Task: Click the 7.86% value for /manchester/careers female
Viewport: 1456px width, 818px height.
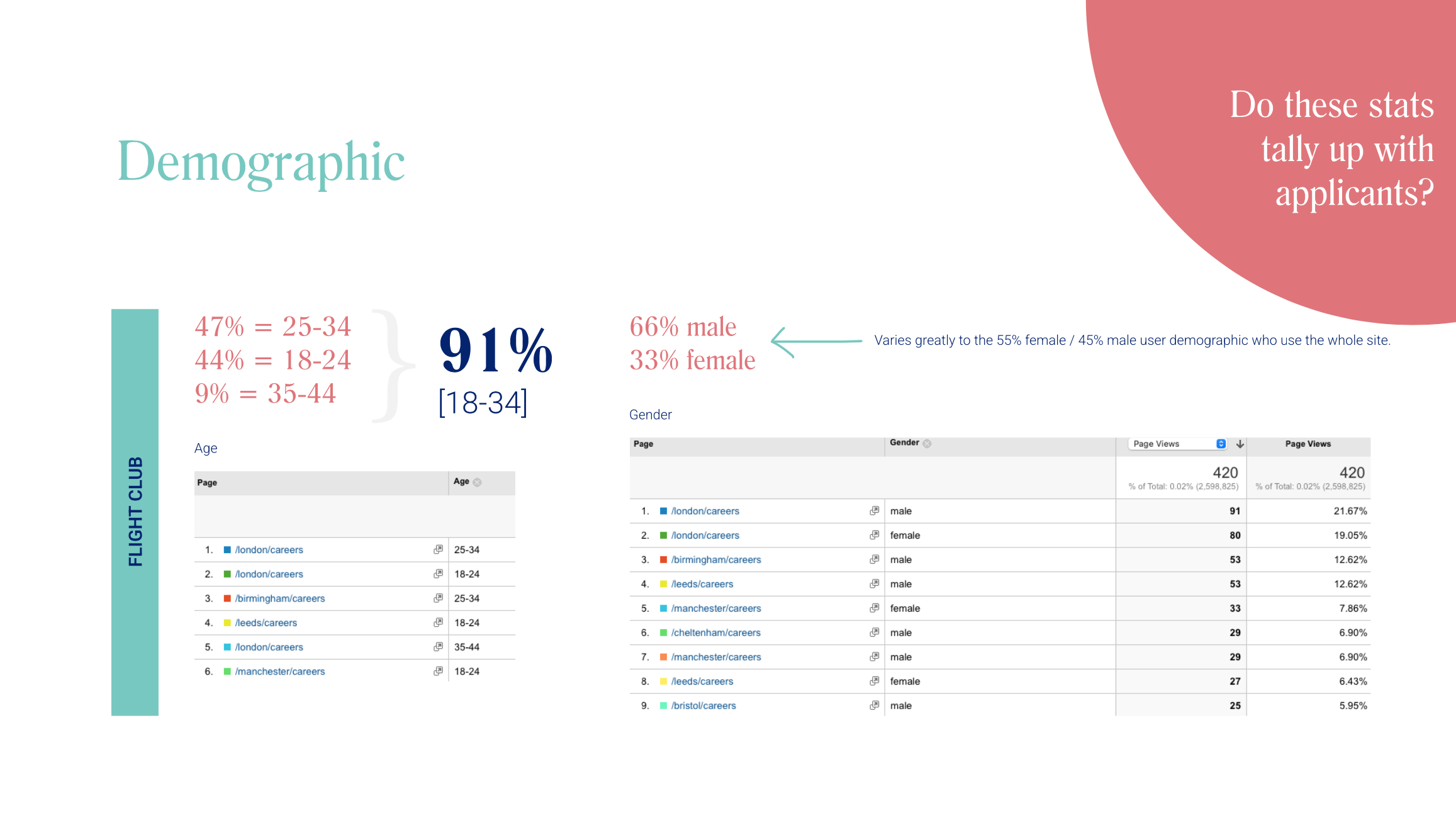Action: tap(1353, 608)
